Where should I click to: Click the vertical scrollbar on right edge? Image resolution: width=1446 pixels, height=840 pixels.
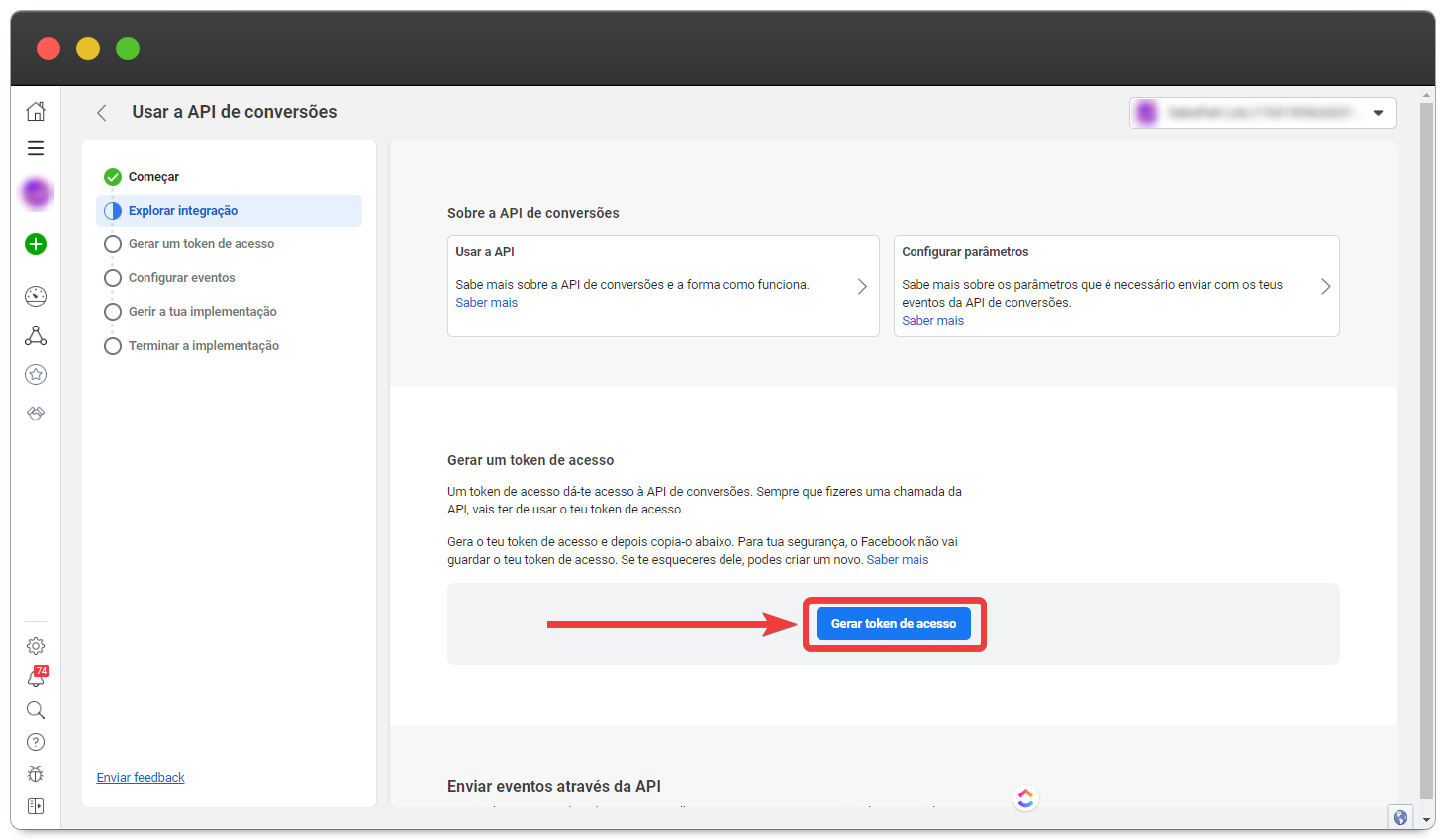(x=1426, y=445)
